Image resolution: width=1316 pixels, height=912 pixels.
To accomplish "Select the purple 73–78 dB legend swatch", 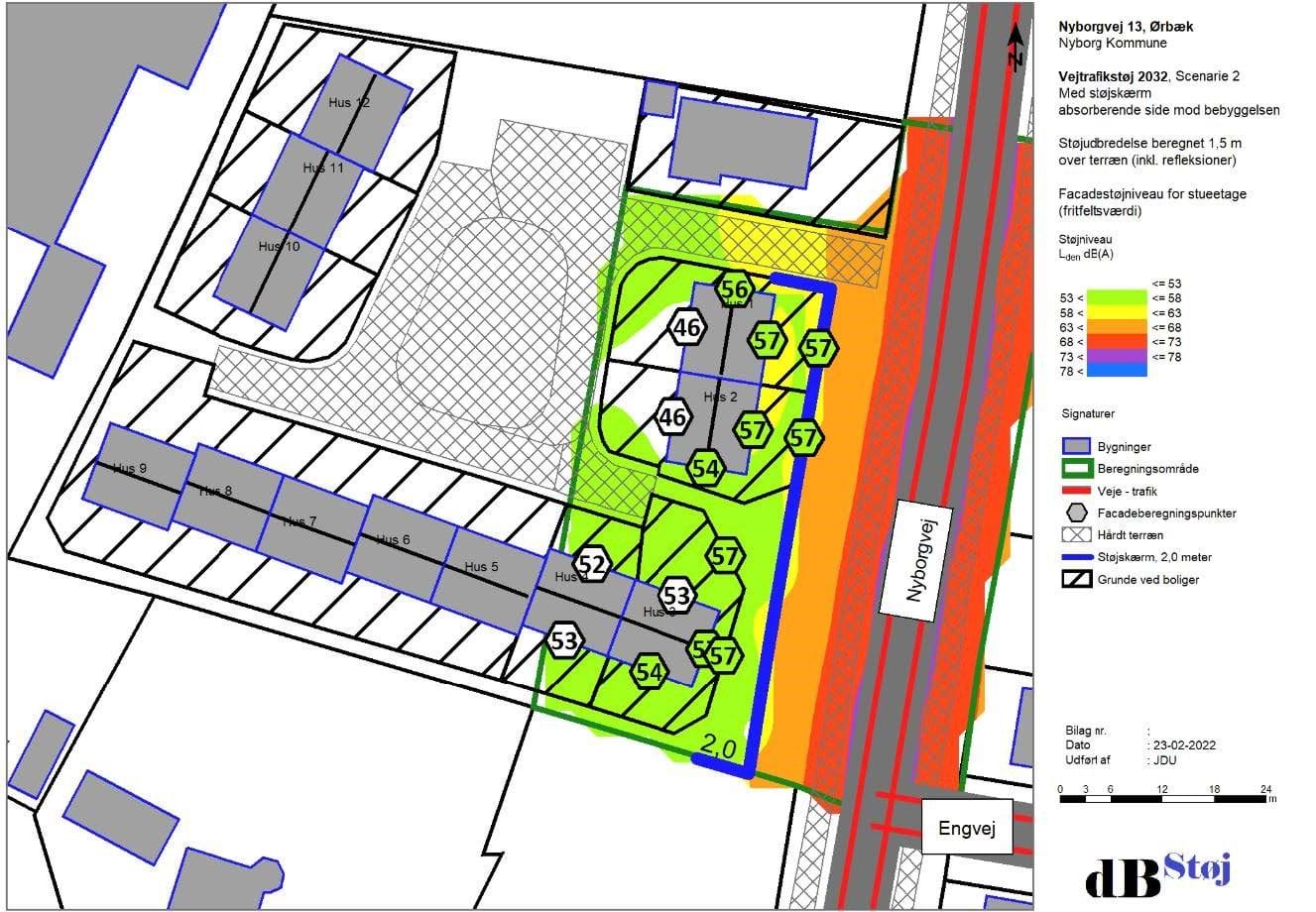I will [x=1106, y=356].
